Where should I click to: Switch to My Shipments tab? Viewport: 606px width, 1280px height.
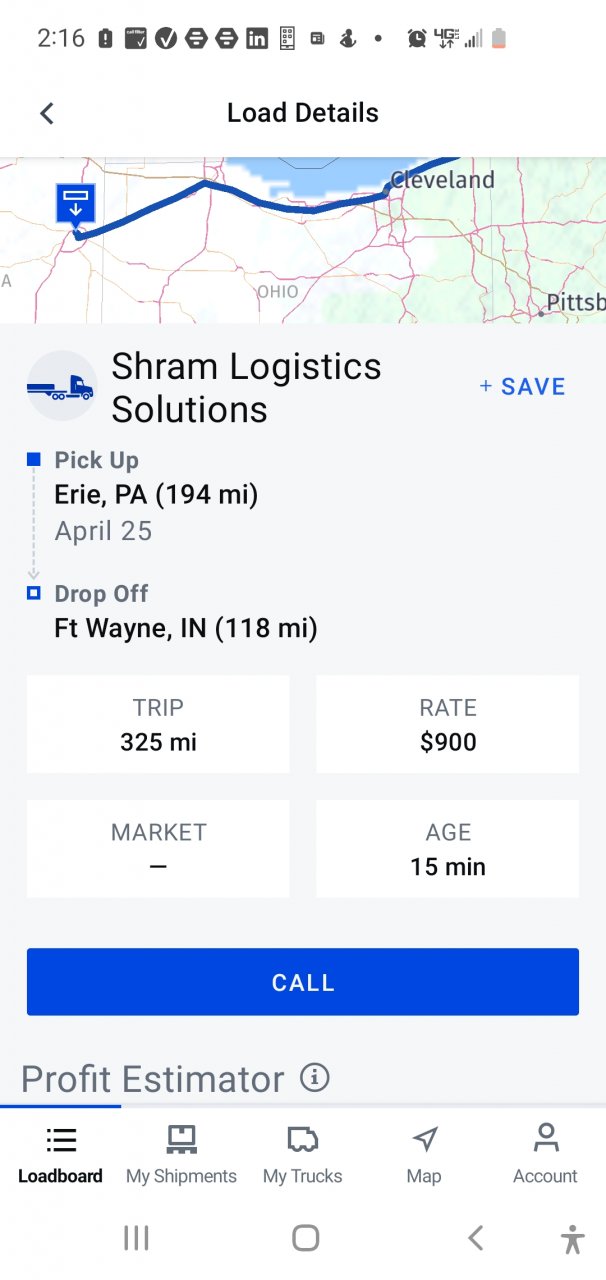coord(181,1155)
